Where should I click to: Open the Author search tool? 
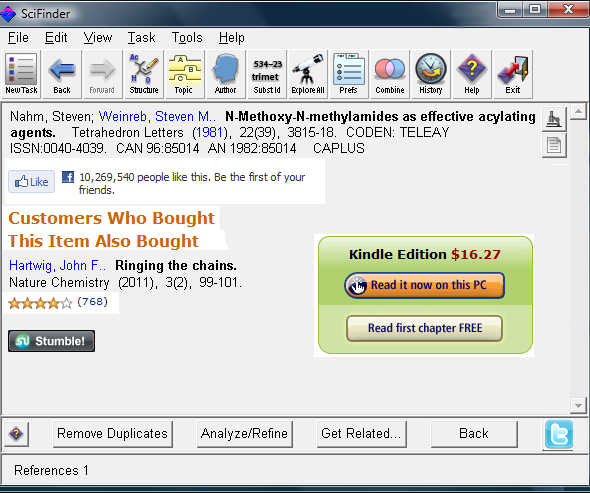click(x=225, y=74)
